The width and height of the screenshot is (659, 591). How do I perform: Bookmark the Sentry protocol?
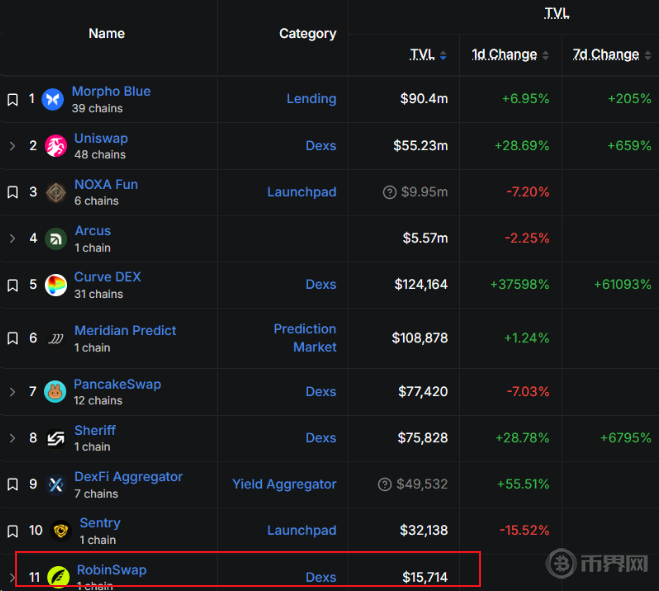click(x=13, y=531)
